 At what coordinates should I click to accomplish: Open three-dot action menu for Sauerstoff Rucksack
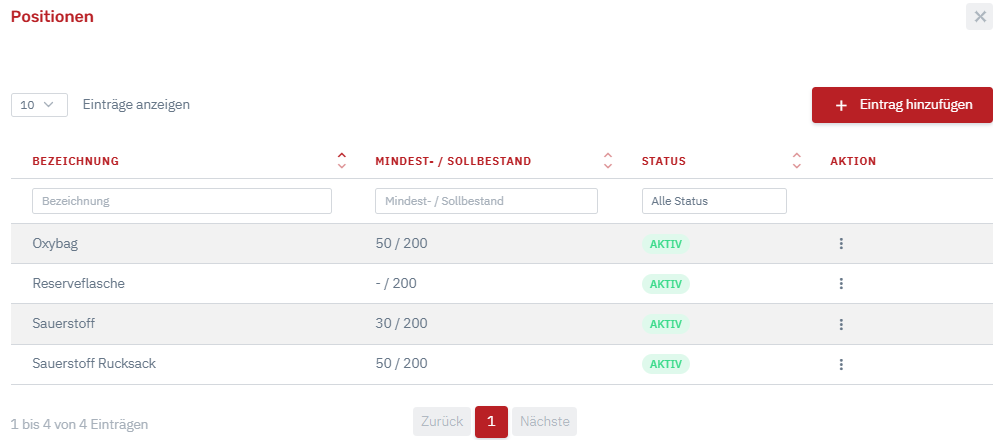click(x=841, y=364)
